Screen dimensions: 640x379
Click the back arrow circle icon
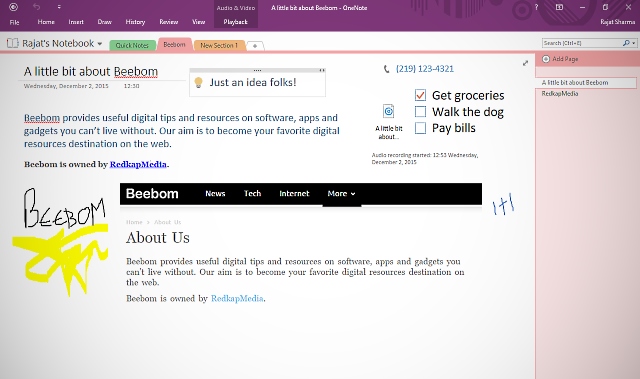(x=13, y=7)
